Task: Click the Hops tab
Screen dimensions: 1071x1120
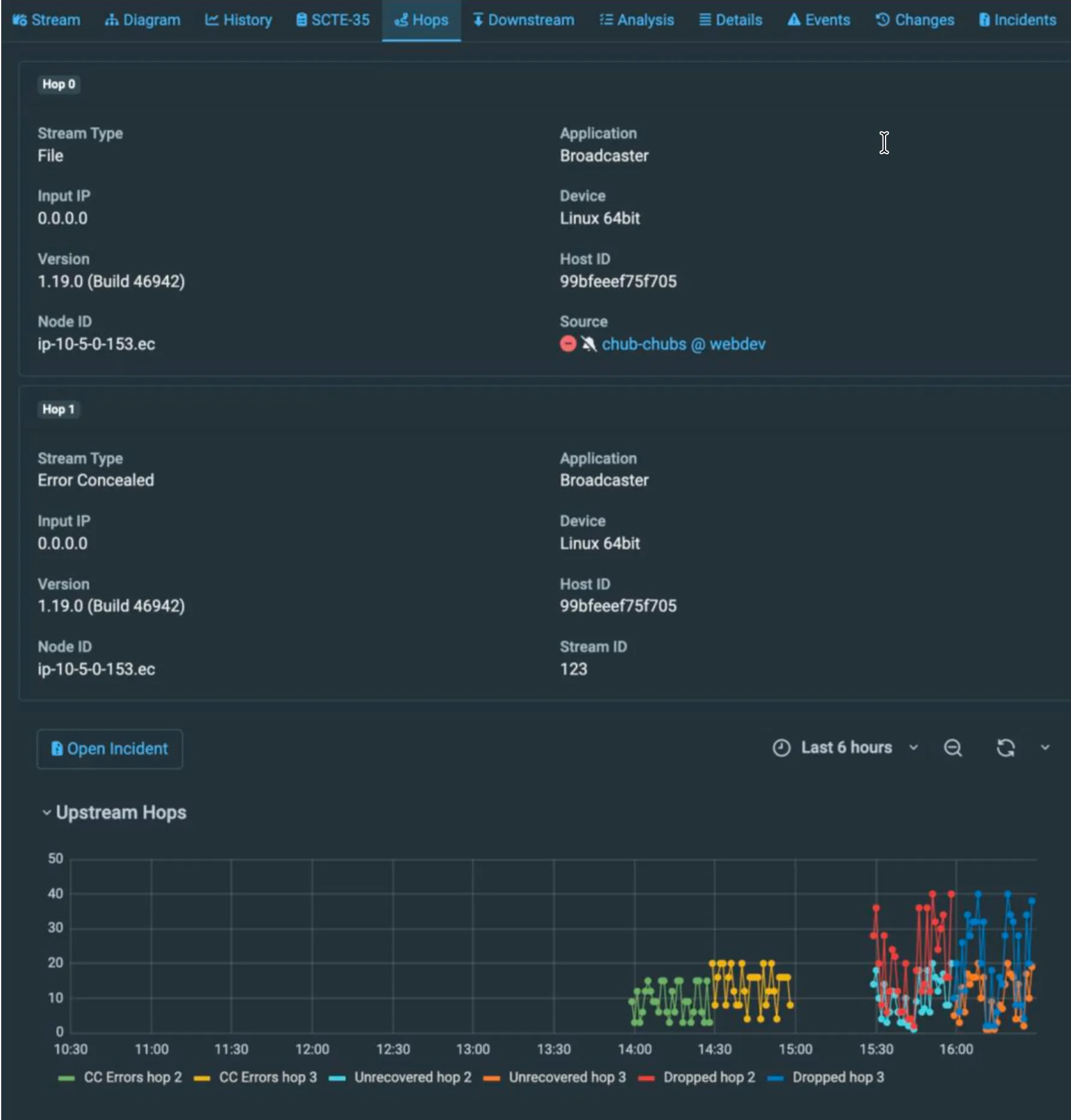Action: (421, 20)
